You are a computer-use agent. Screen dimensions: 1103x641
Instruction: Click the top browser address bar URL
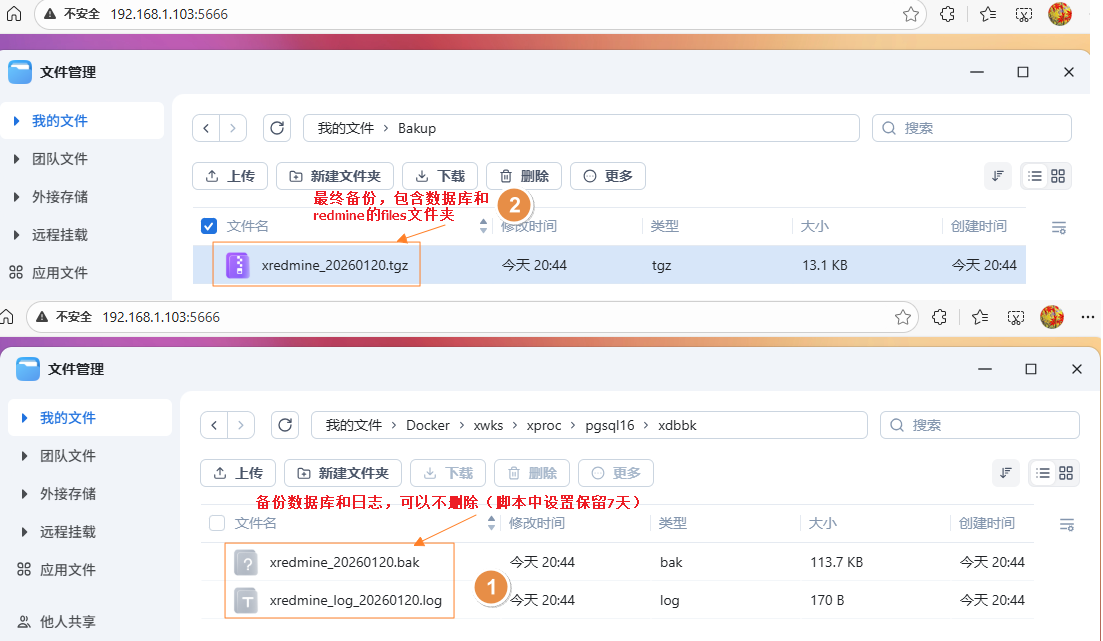[x=169, y=14]
